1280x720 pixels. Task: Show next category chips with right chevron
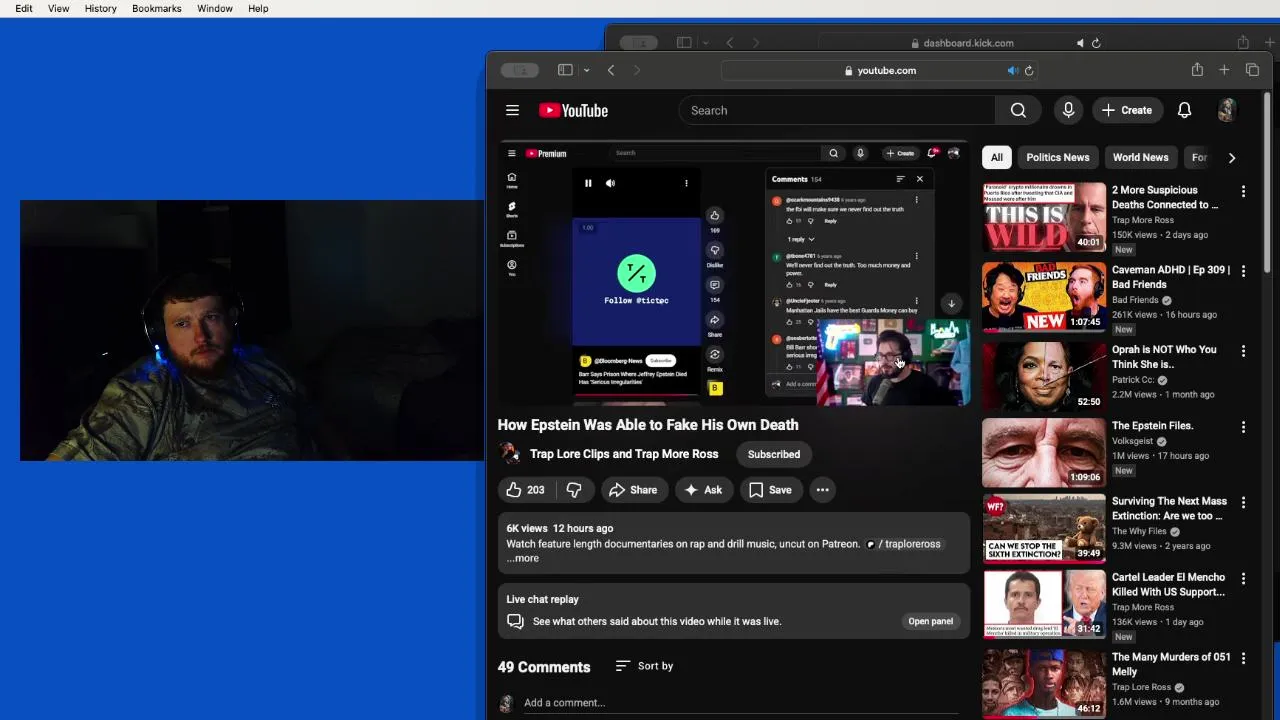click(1232, 157)
